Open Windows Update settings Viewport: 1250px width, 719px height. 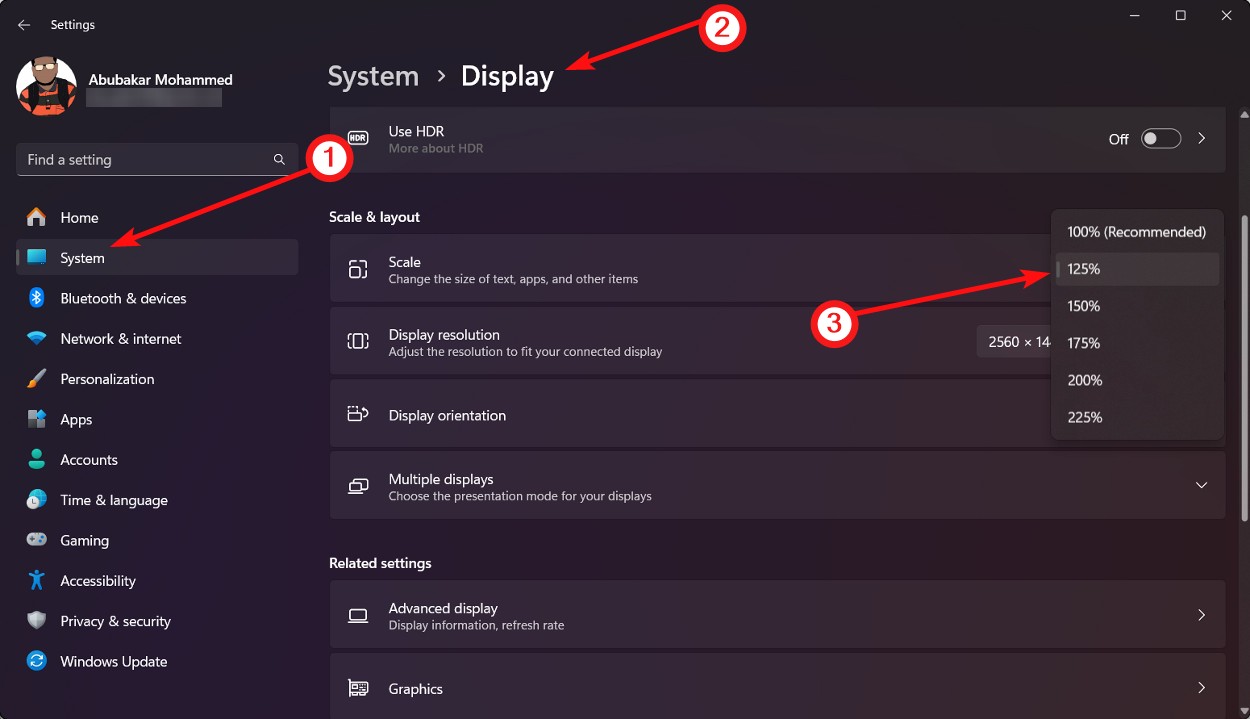pyautogui.click(x=113, y=661)
